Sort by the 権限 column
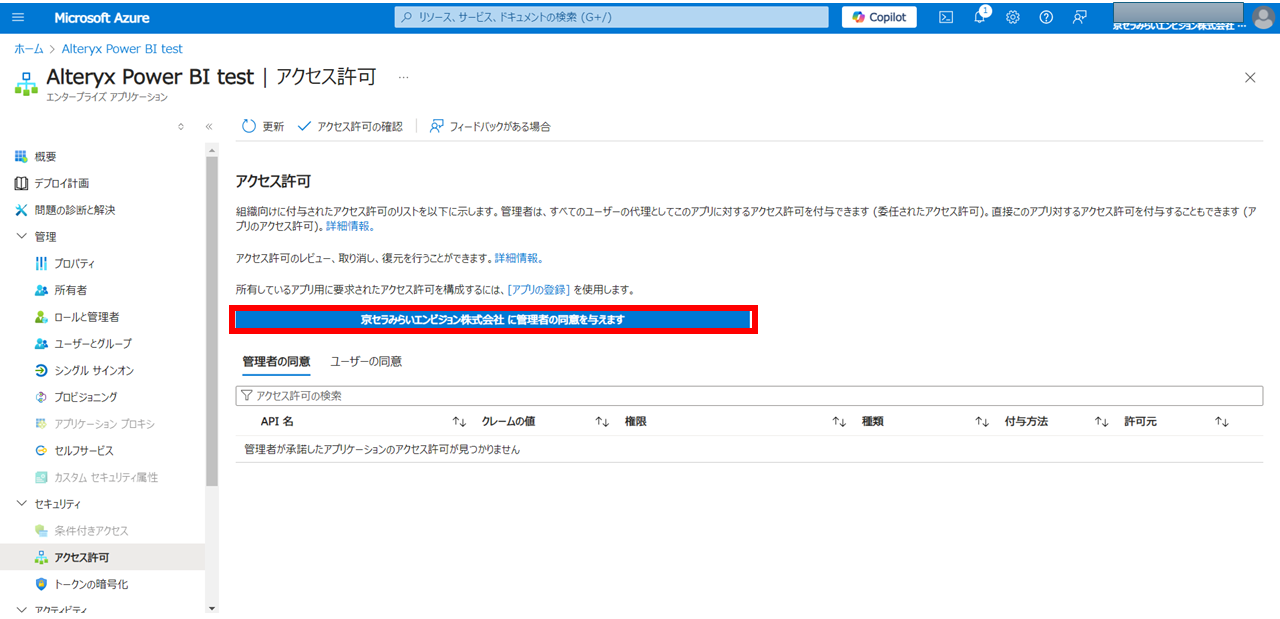Image resolution: width=1280 pixels, height=619 pixels. click(x=636, y=422)
